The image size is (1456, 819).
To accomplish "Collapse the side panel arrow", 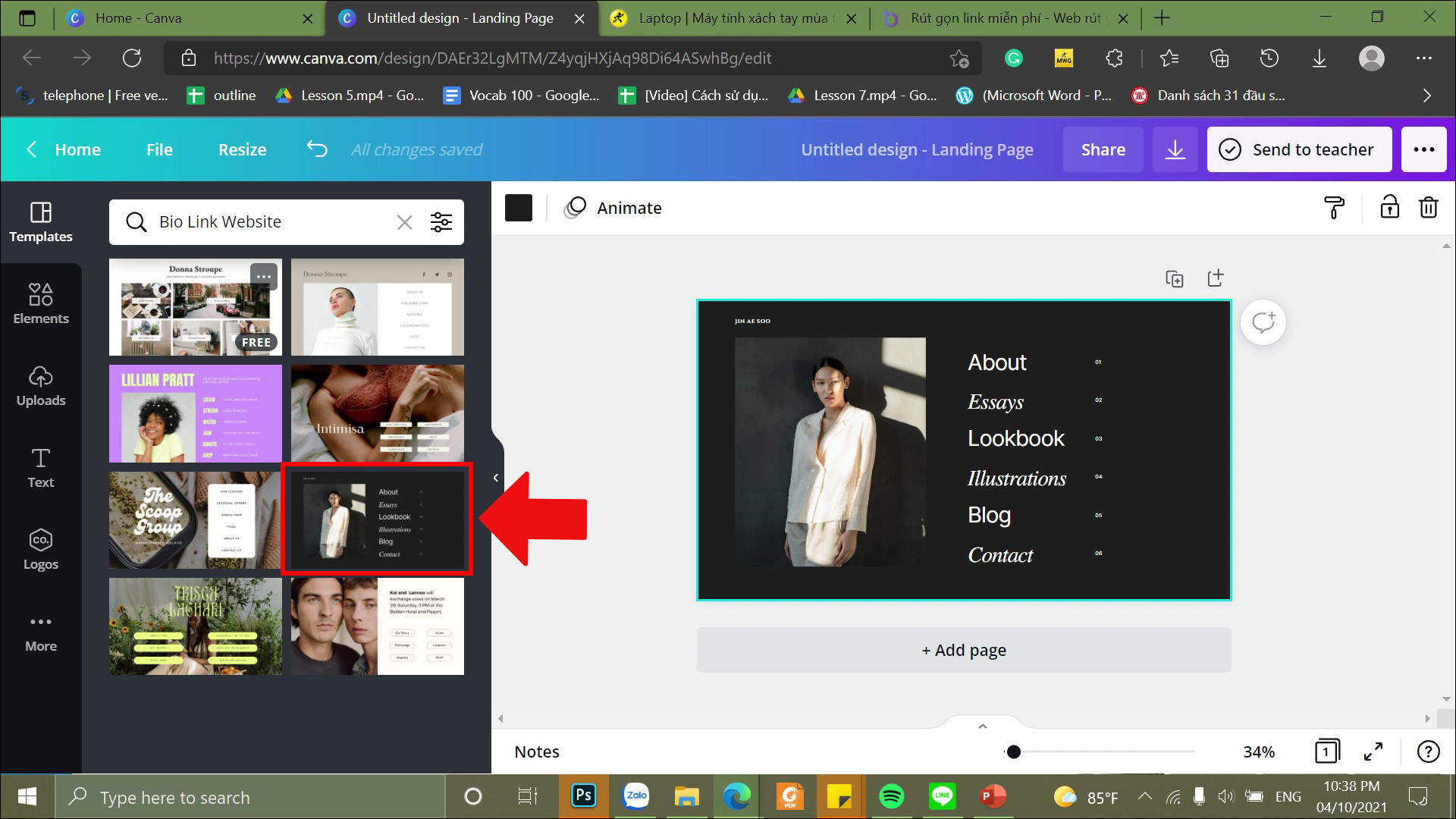I will click(495, 478).
